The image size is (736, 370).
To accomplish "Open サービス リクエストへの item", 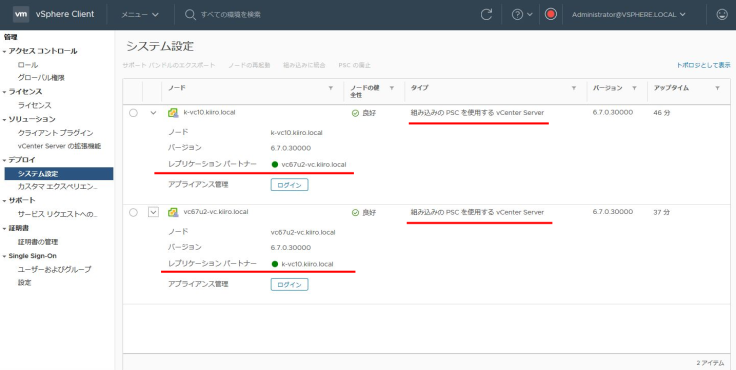I will pos(58,214).
